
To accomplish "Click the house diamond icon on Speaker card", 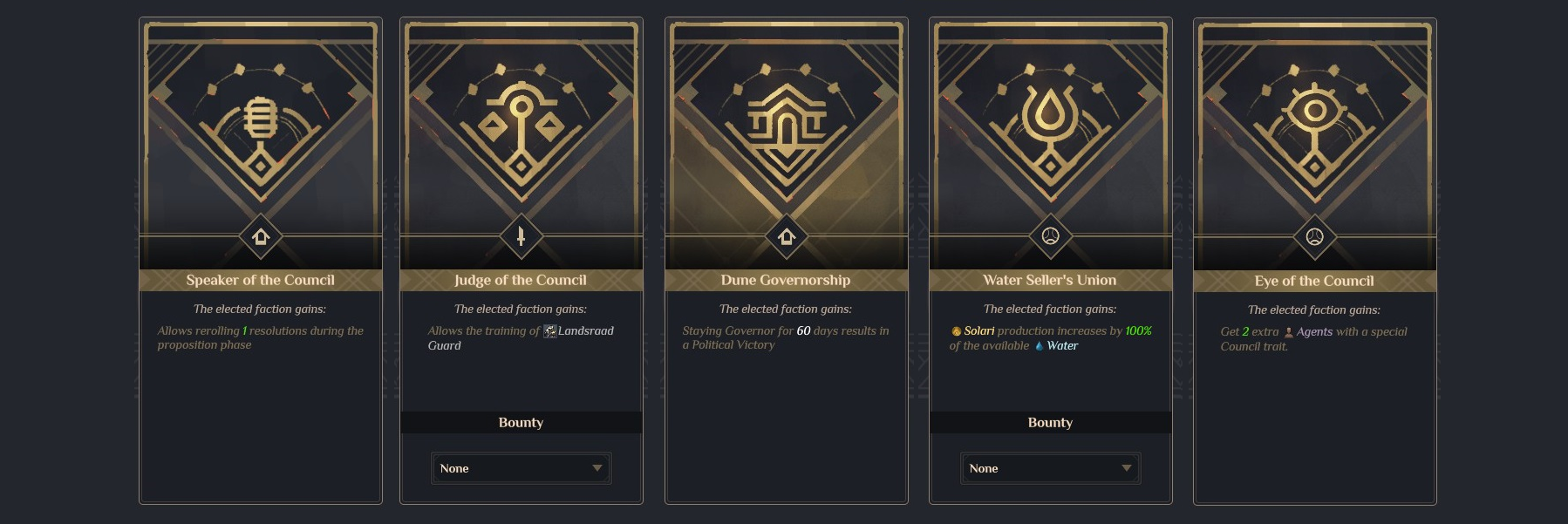I will click(260, 236).
